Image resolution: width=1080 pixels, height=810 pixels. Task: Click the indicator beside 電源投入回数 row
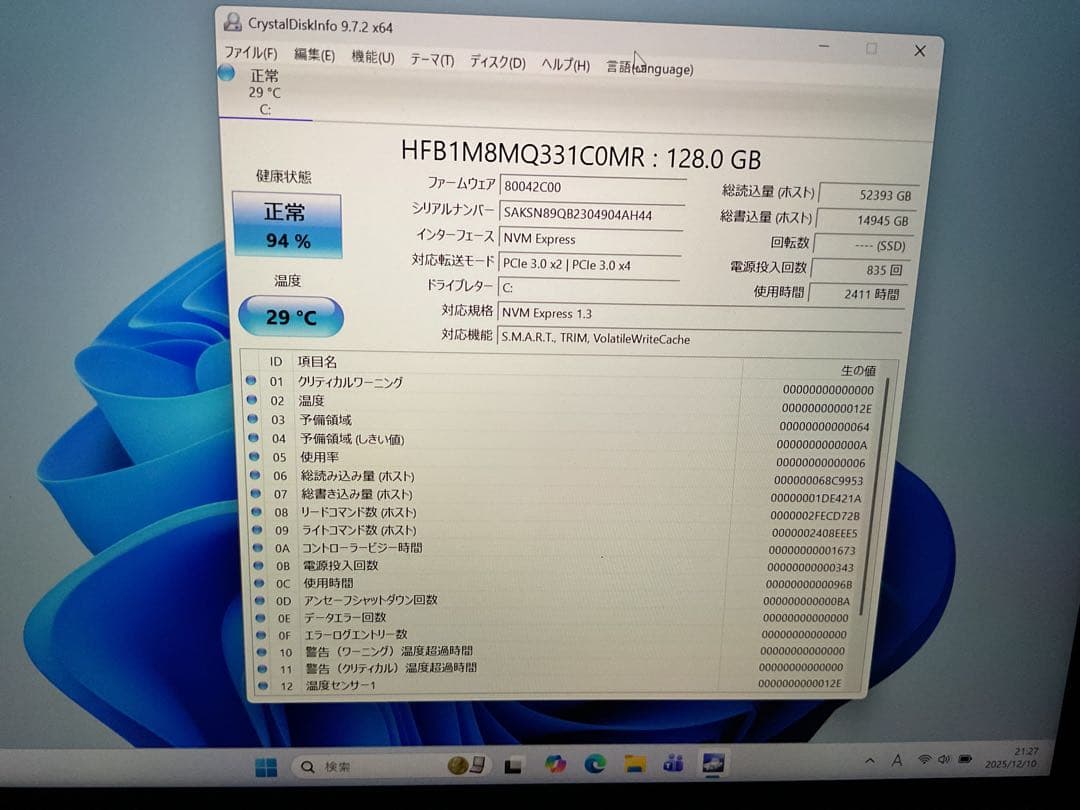click(259, 566)
